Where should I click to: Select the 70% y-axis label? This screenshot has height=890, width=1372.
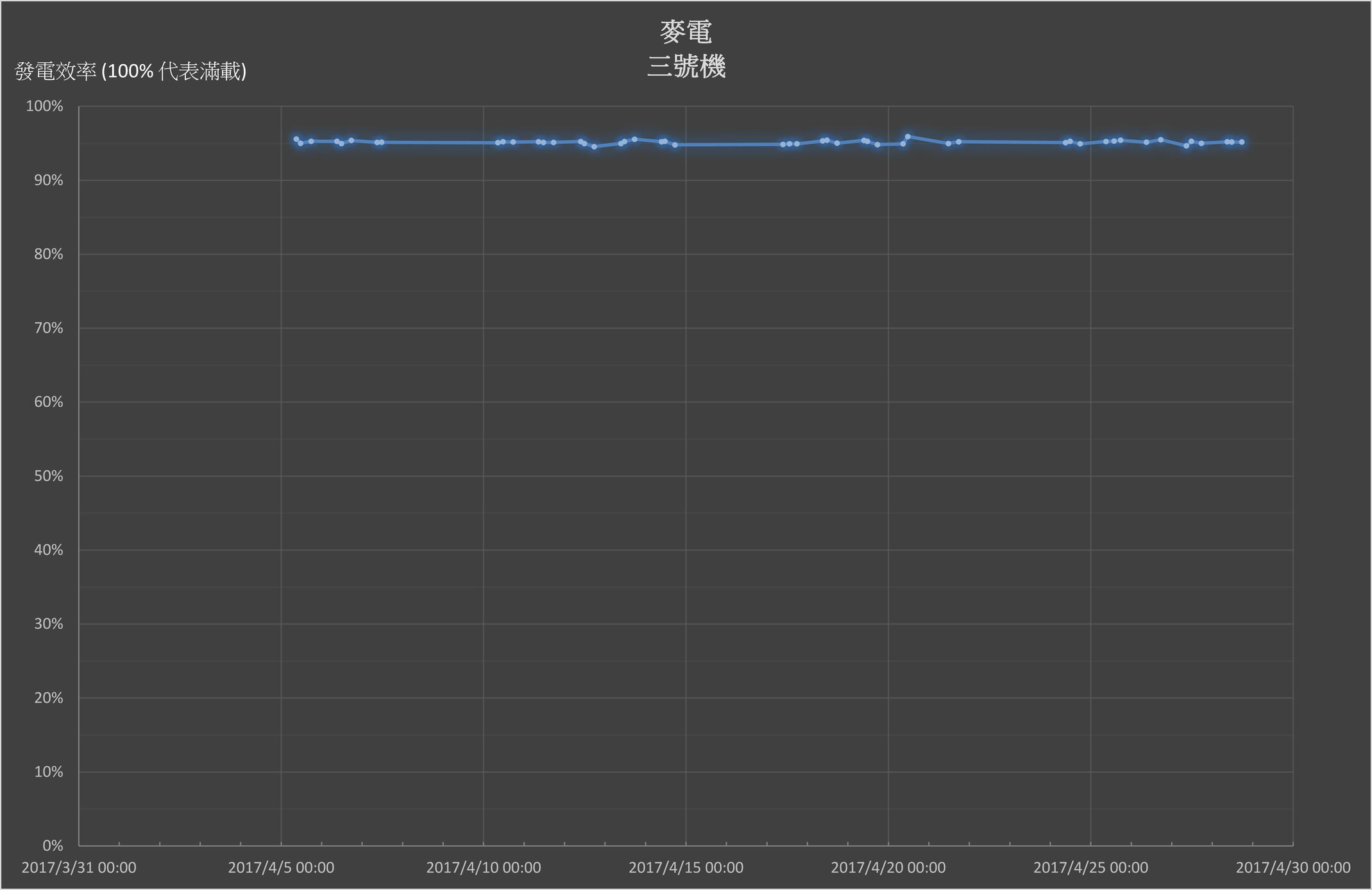click(49, 328)
